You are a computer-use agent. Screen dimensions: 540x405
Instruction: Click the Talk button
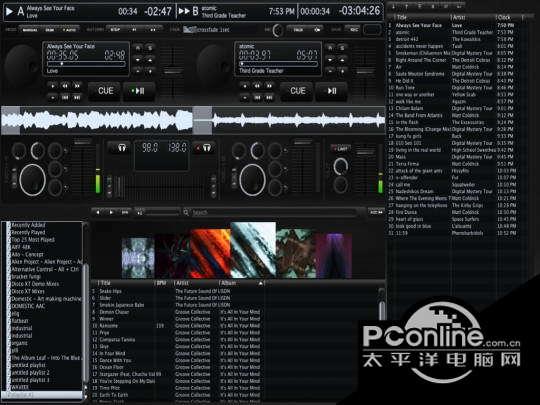tap(298, 30)
